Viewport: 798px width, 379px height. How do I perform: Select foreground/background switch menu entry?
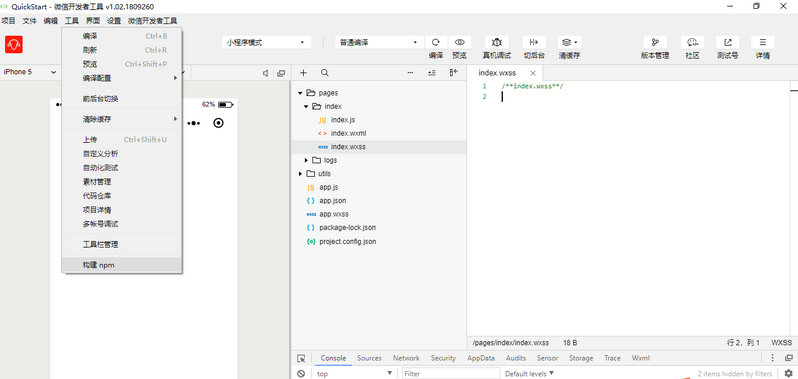pyautogui.click(x=122, y=99)
